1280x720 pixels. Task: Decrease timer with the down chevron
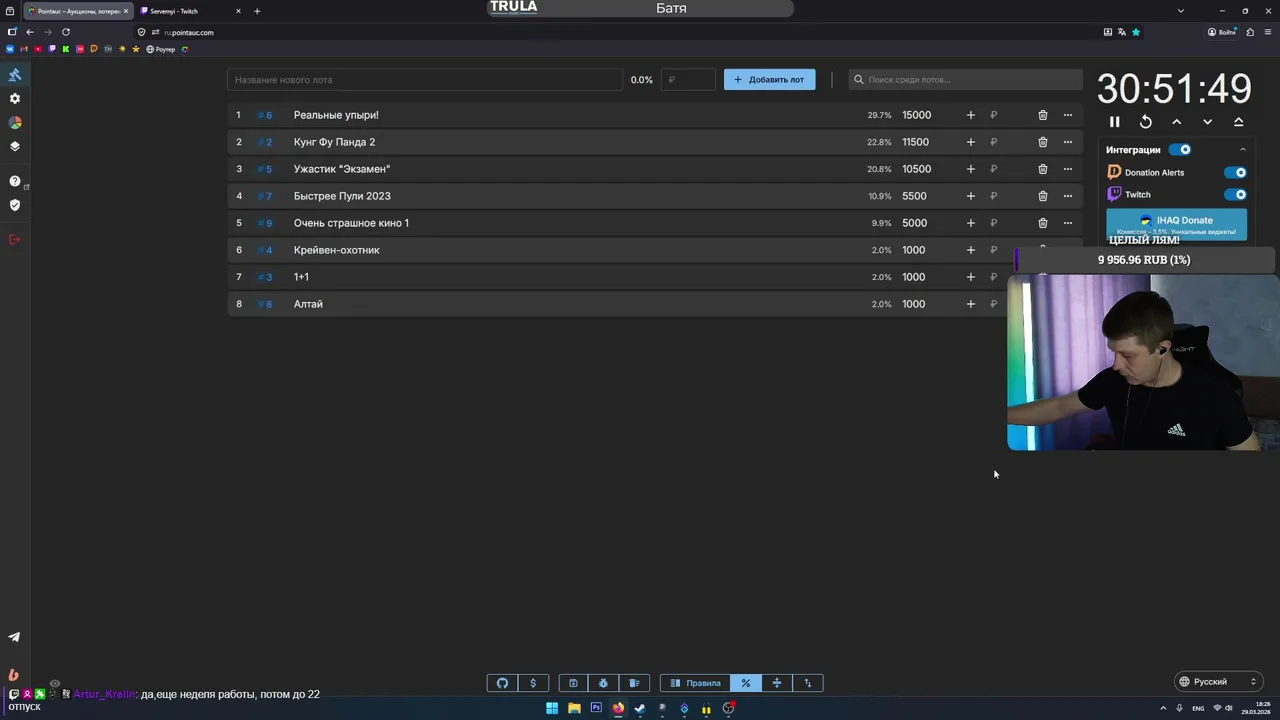(x=1208, y=122)
